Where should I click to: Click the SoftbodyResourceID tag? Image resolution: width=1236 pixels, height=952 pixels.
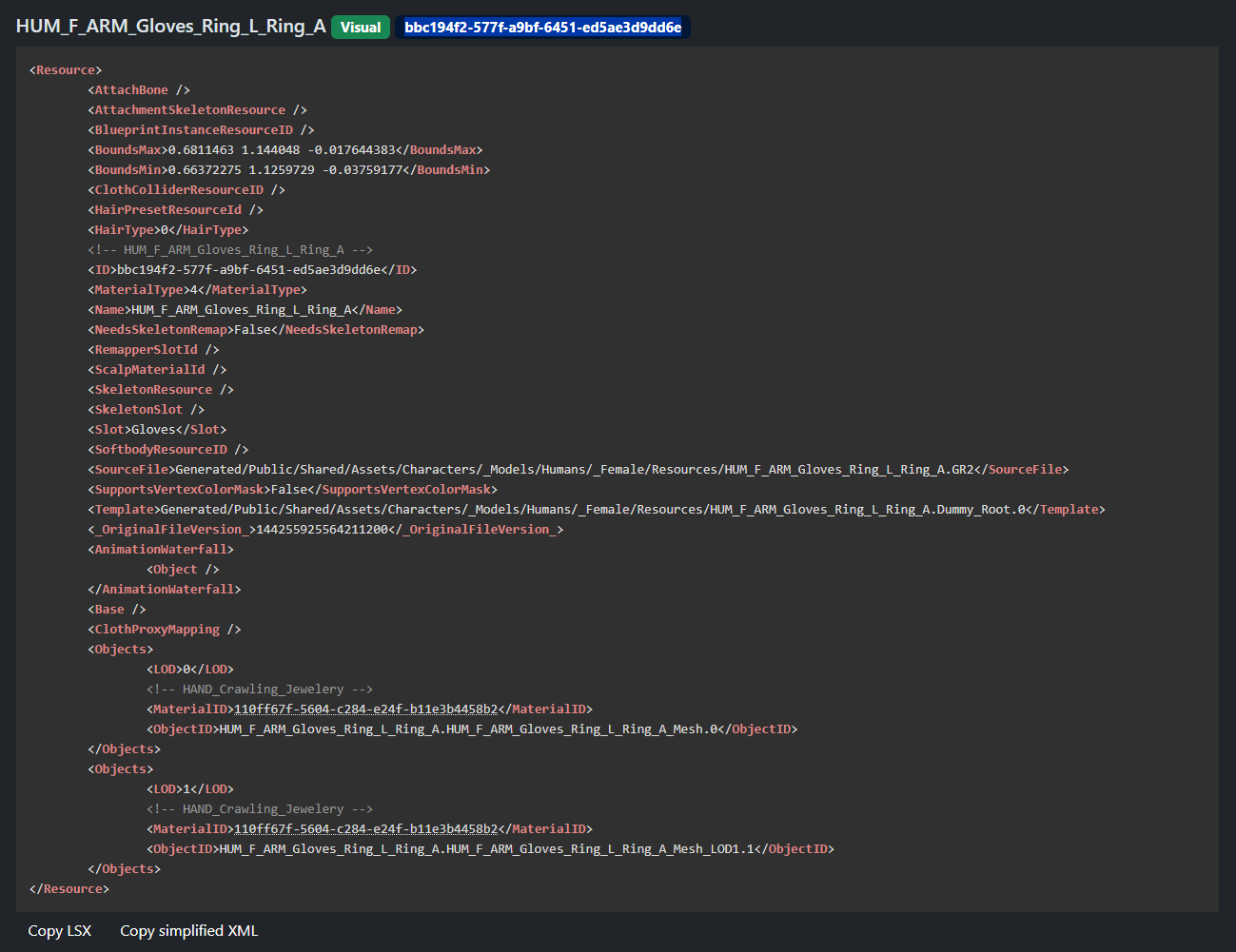pyautogui.click(x=168, y=449)
